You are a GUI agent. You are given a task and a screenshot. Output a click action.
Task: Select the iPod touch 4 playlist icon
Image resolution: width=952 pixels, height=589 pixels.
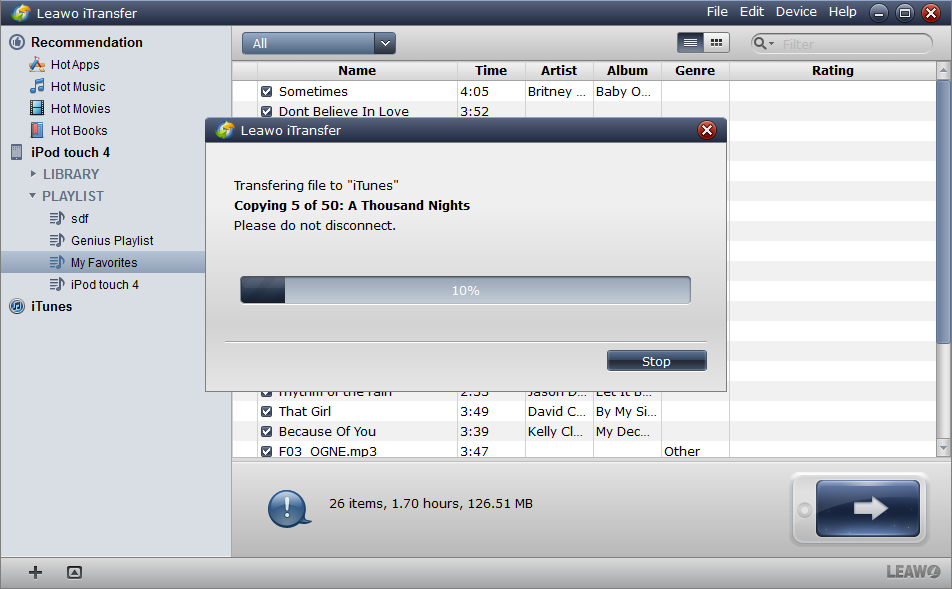coord(57,284)
